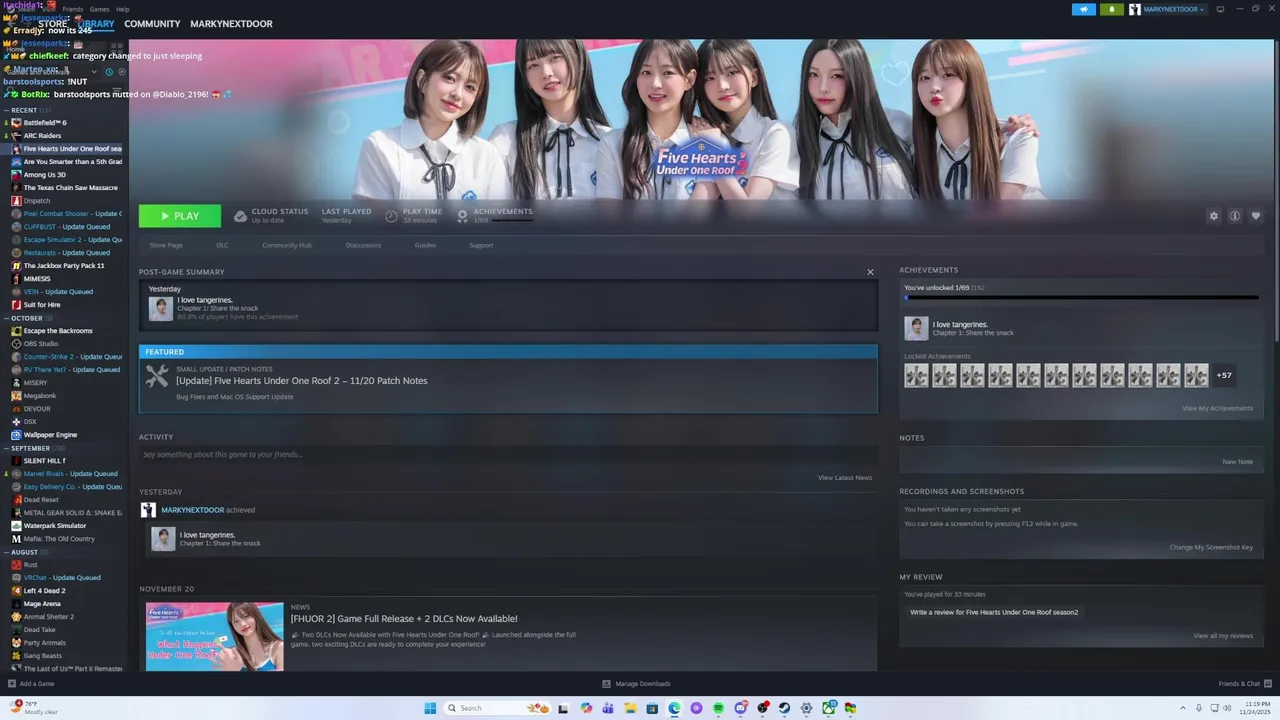The image size is (1280, 720).
Task: Click View My Achievements
Action: click(x=1217, y=408)
